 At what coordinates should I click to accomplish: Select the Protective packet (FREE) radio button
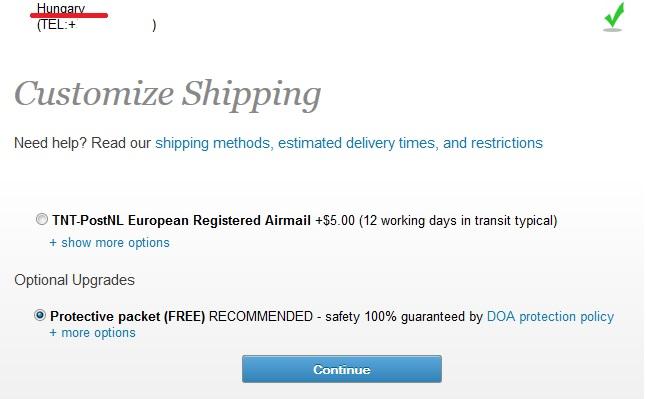click(x=40, y=315)
